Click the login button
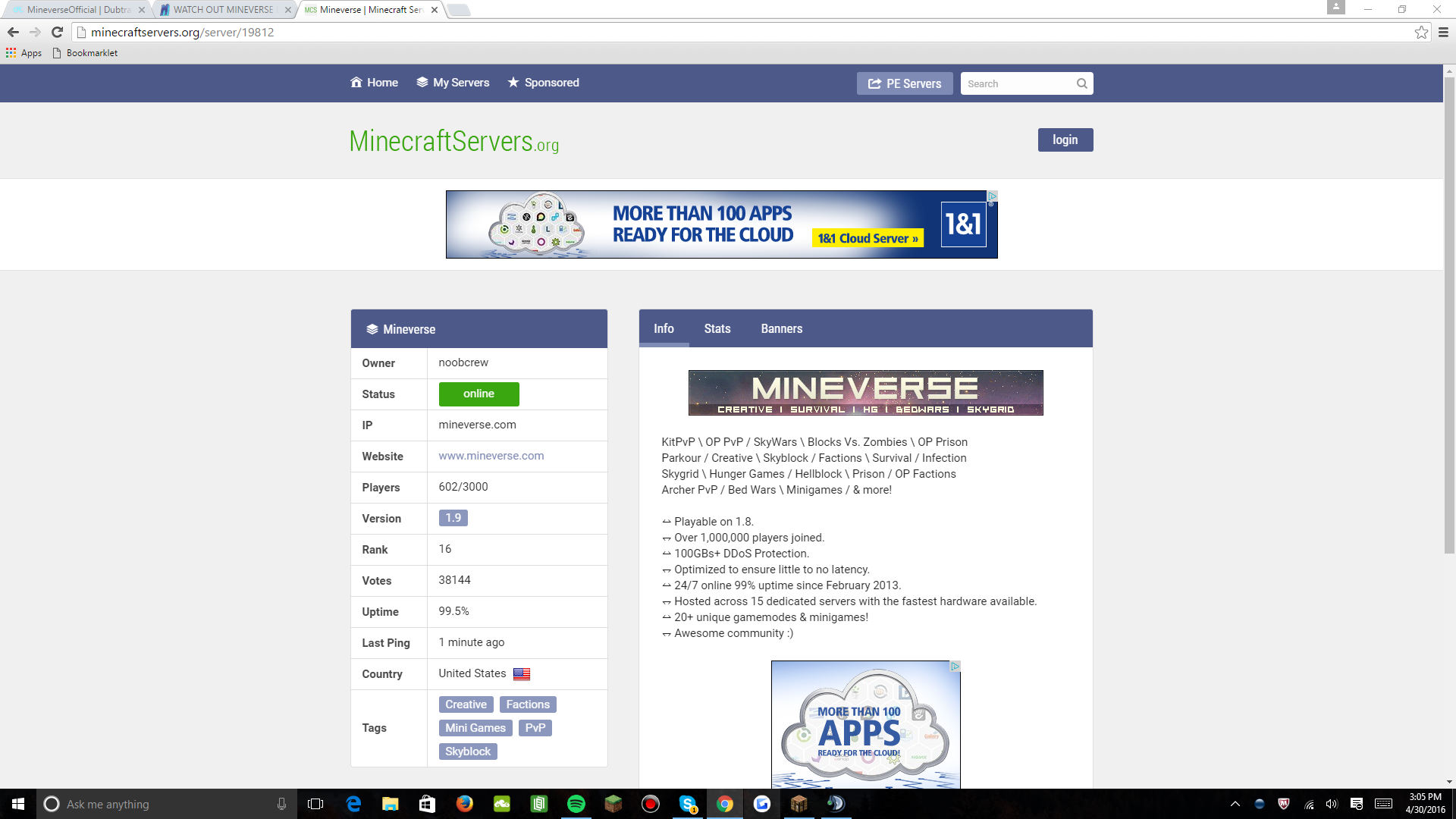The height and width of the screenshot is (819, 1456). click(1065, 140)
